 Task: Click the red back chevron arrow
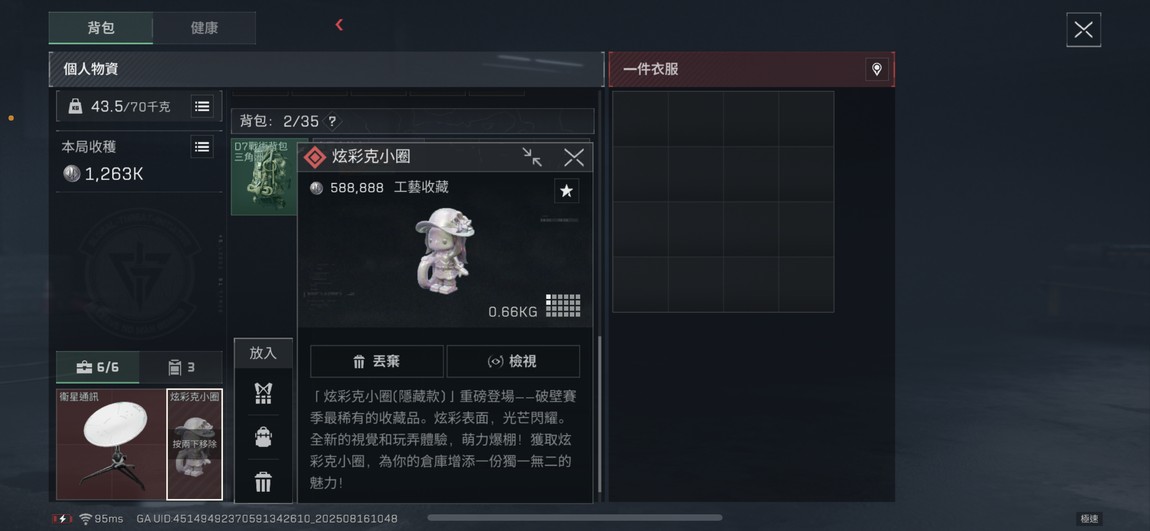click(x=339, y=25)
